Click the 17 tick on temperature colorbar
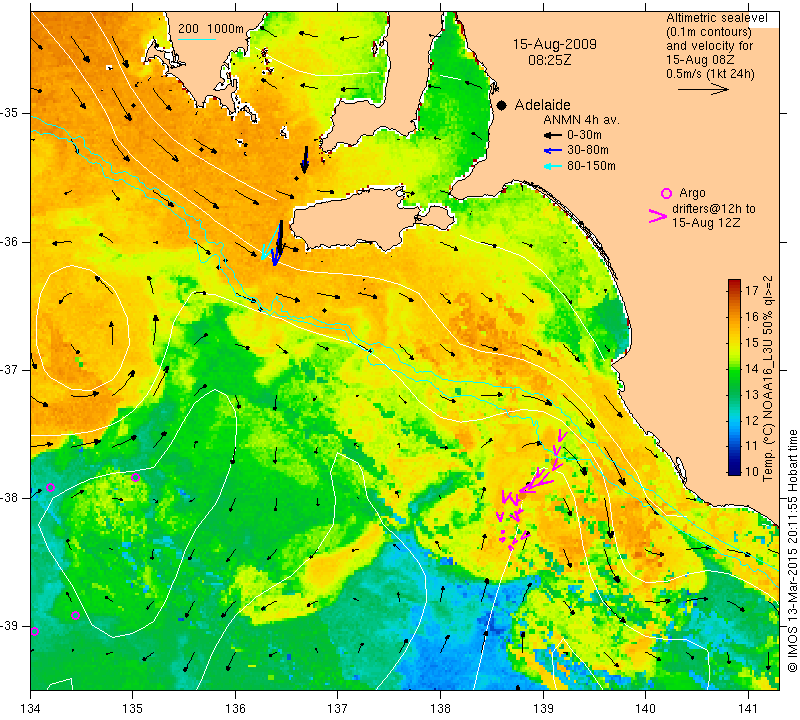Screen dimensions: 800x720 (752, 291)
